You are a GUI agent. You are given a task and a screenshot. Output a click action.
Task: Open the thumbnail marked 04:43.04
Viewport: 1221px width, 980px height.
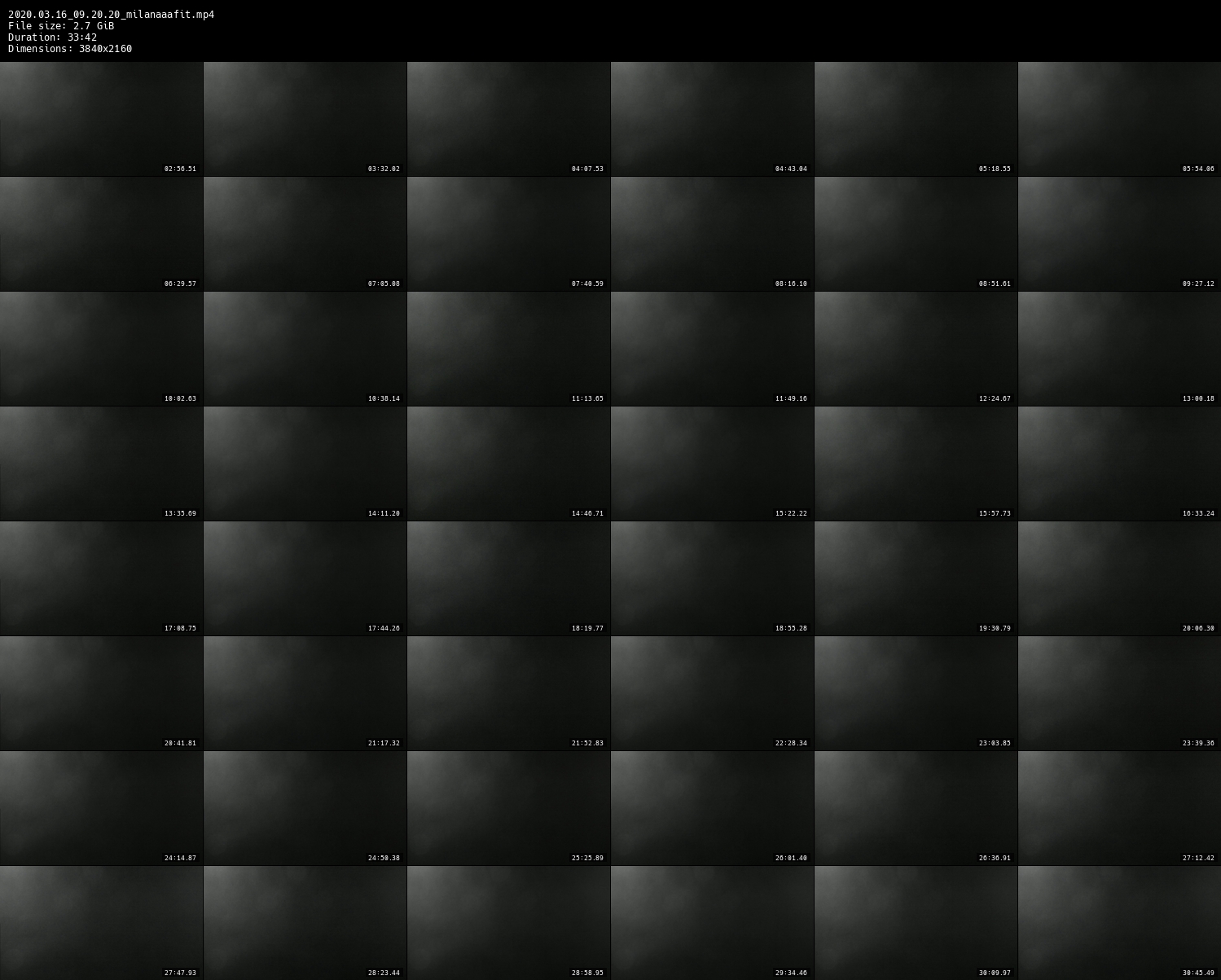(x=712, y=119)
